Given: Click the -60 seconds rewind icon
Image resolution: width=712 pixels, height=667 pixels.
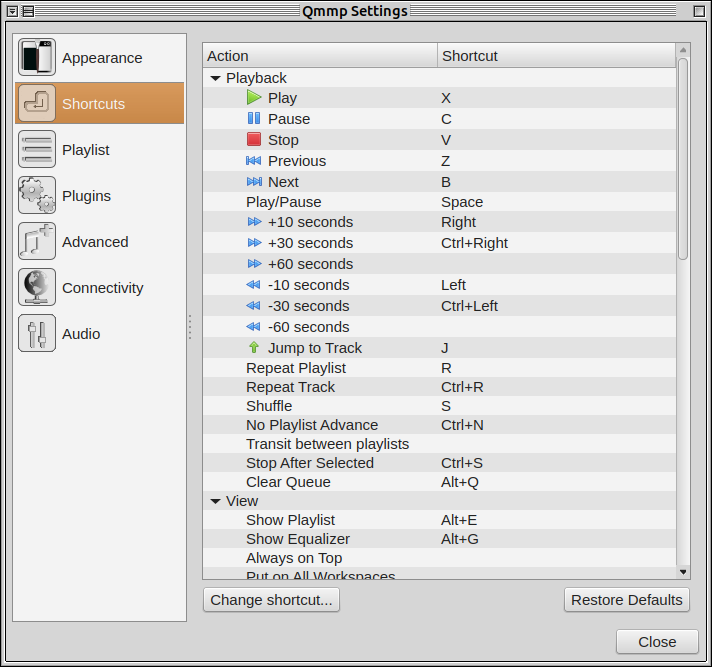Looking at the screenshot, I should point(253,326).
